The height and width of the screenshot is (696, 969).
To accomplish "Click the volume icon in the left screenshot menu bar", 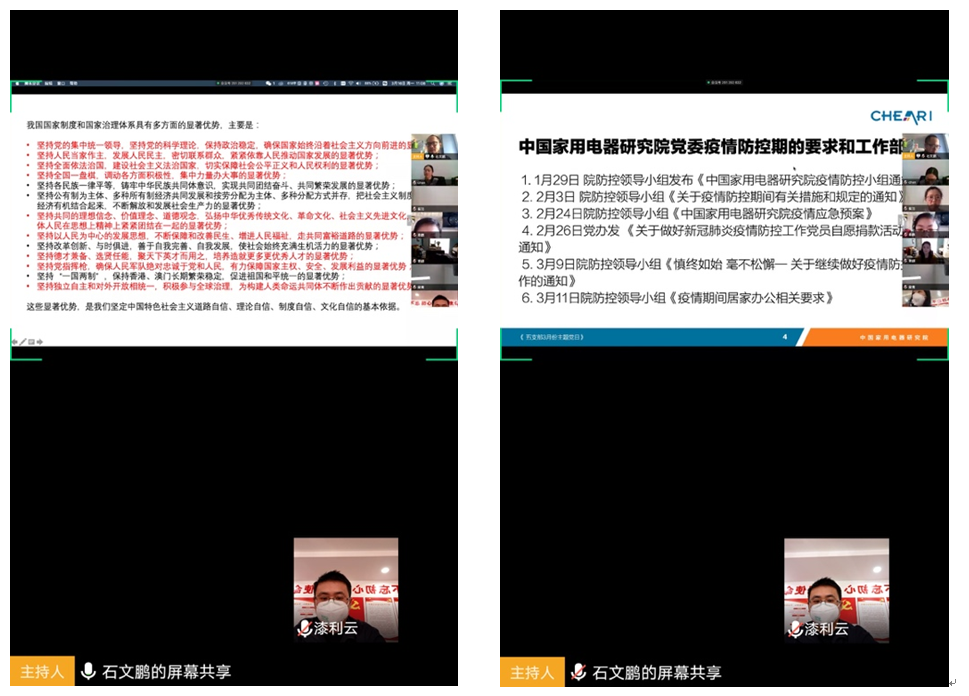I will point(358,83).
